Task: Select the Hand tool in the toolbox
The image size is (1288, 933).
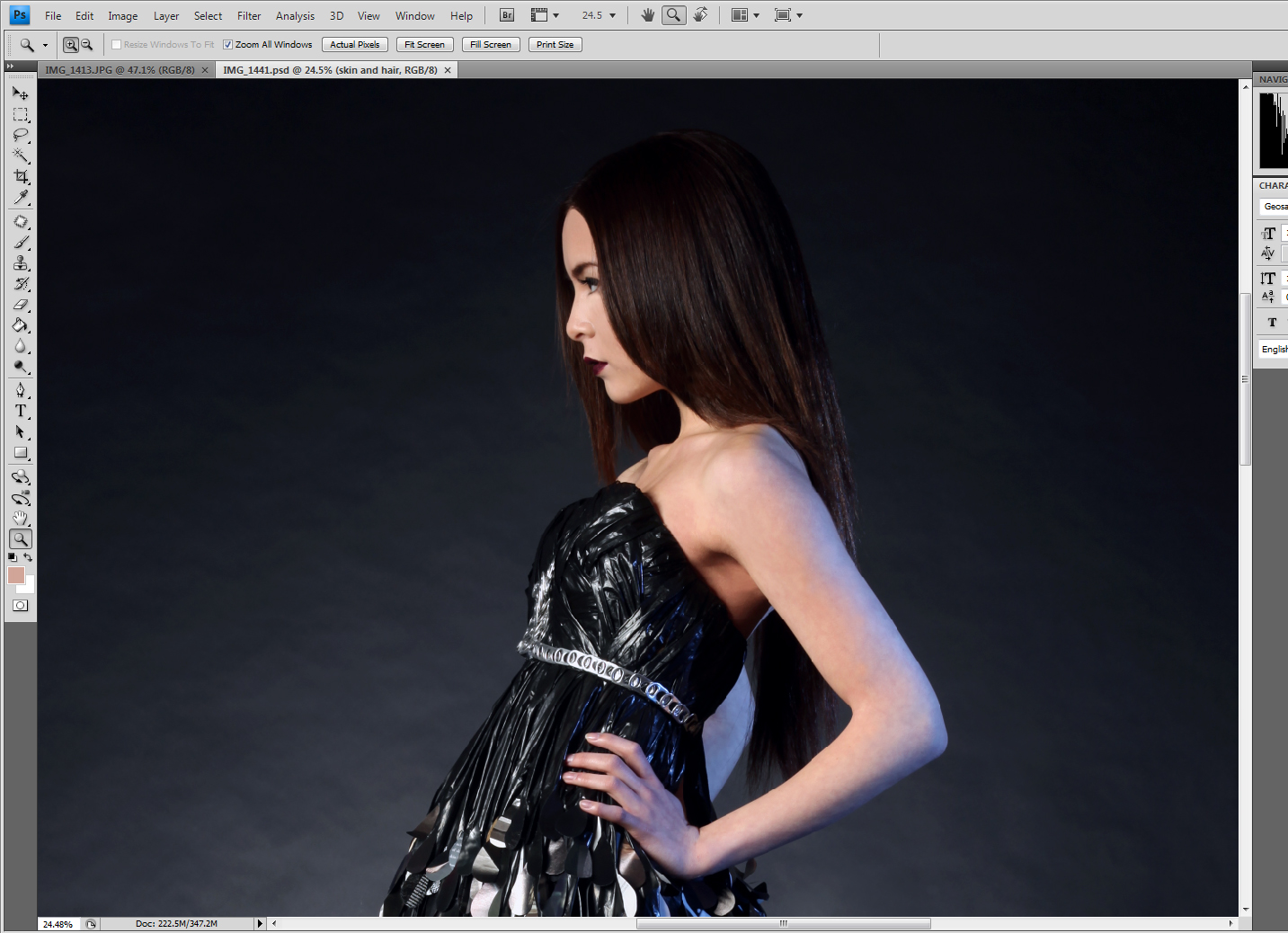Action: click(20, 518)
